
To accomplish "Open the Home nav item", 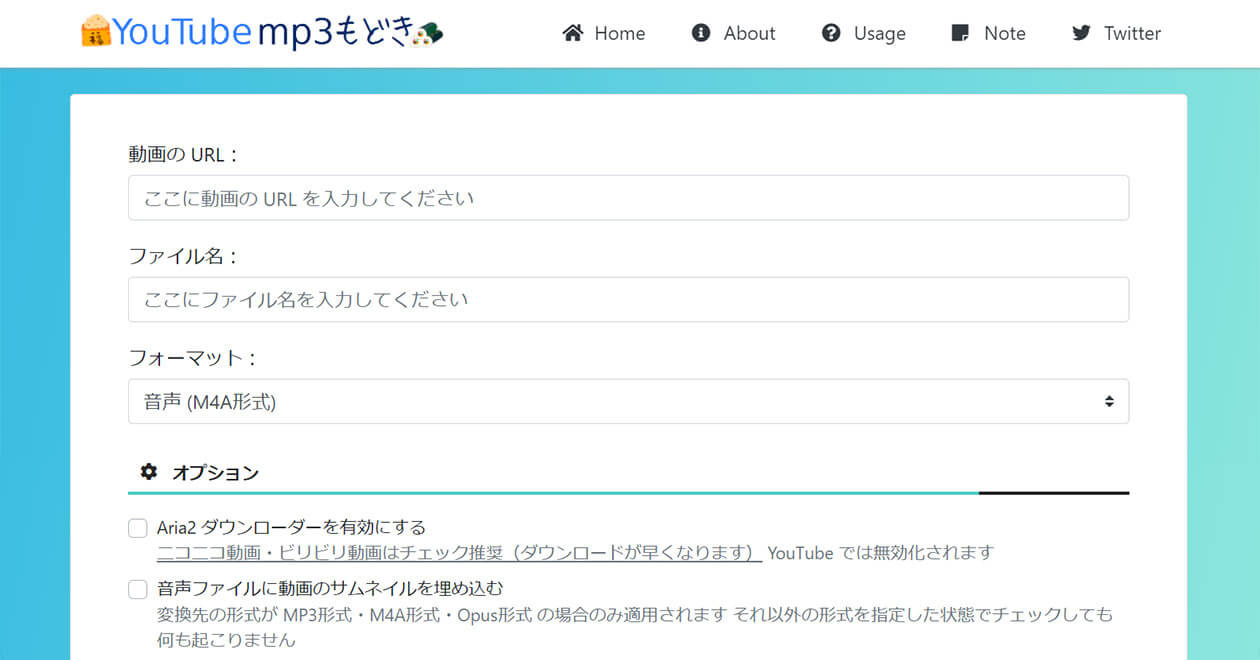I will (604, 33).
